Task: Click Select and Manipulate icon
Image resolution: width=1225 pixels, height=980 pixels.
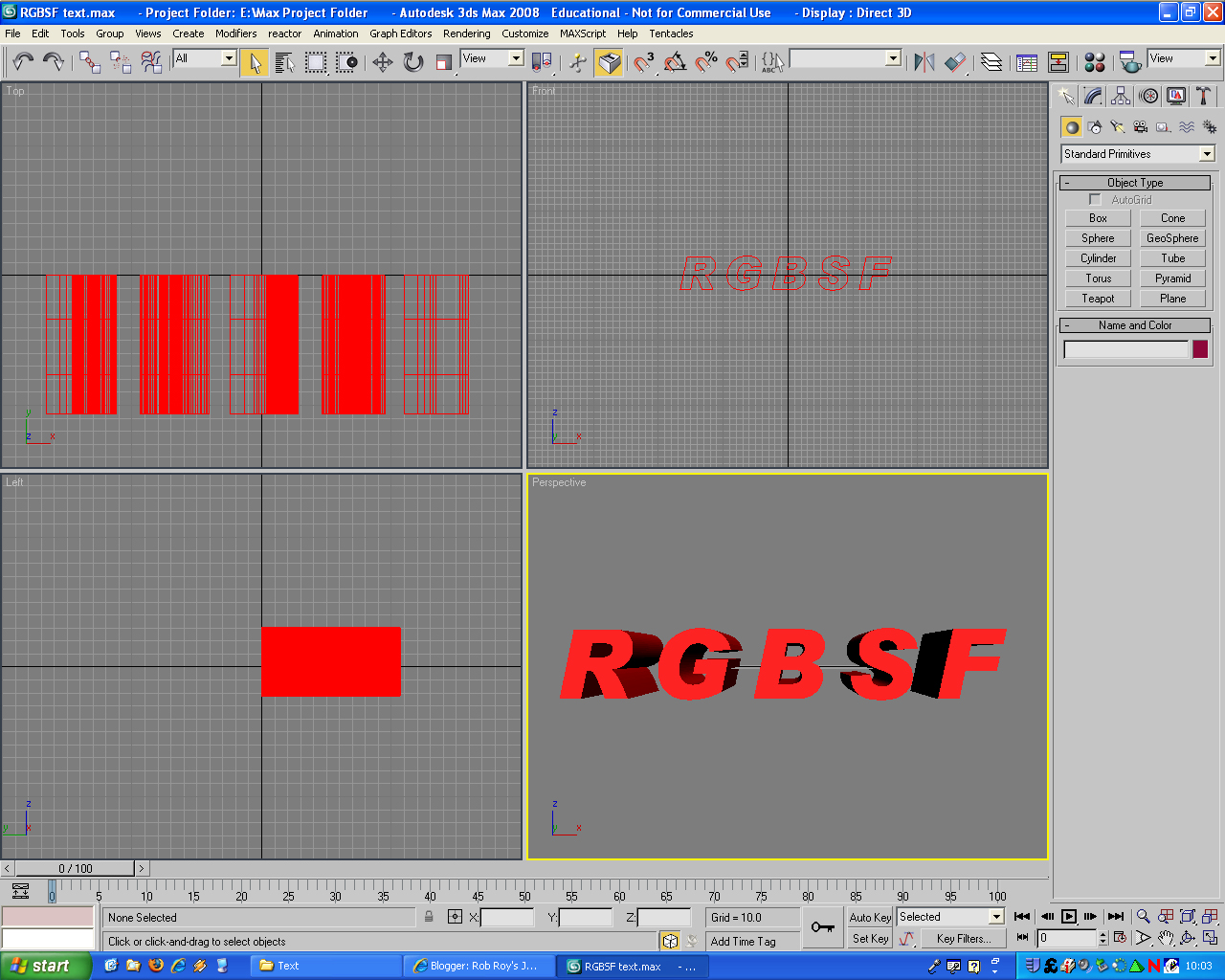Action: 578,62
